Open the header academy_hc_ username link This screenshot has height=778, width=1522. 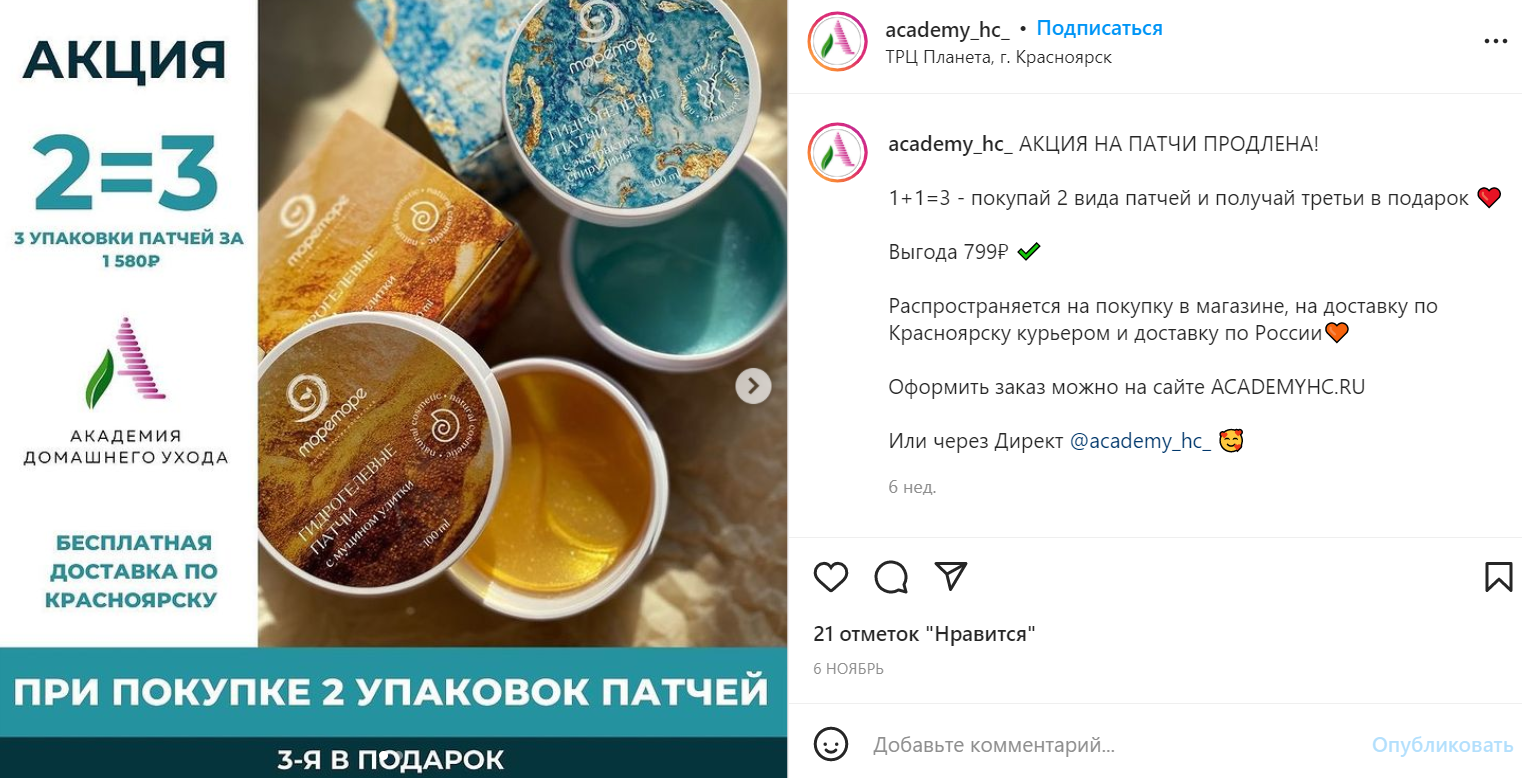pyautogui.click(x=948, y=29)
